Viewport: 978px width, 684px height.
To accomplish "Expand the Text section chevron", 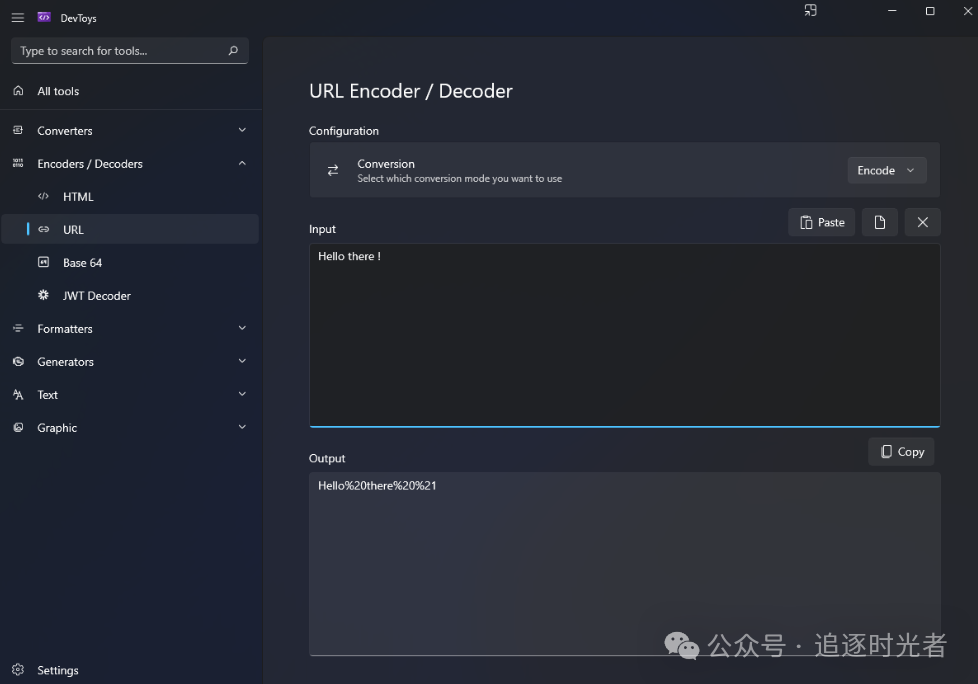I will 242,394.
